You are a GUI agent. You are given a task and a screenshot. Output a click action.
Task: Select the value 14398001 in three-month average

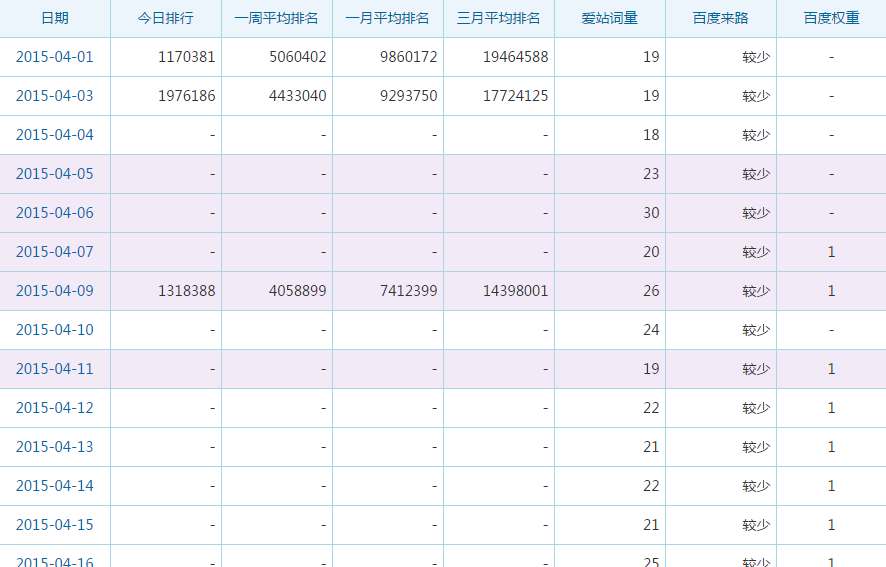515,291
